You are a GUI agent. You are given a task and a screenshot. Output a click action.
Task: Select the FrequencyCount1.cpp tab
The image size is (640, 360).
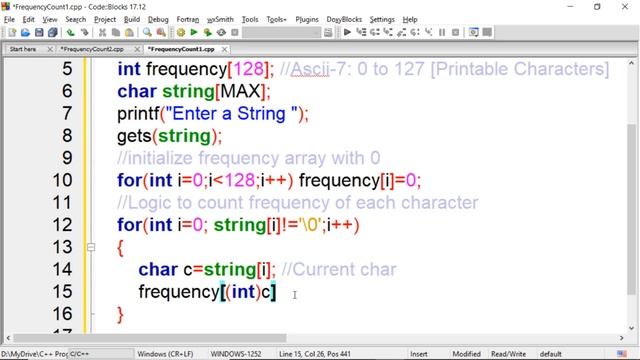pos(181,49)
